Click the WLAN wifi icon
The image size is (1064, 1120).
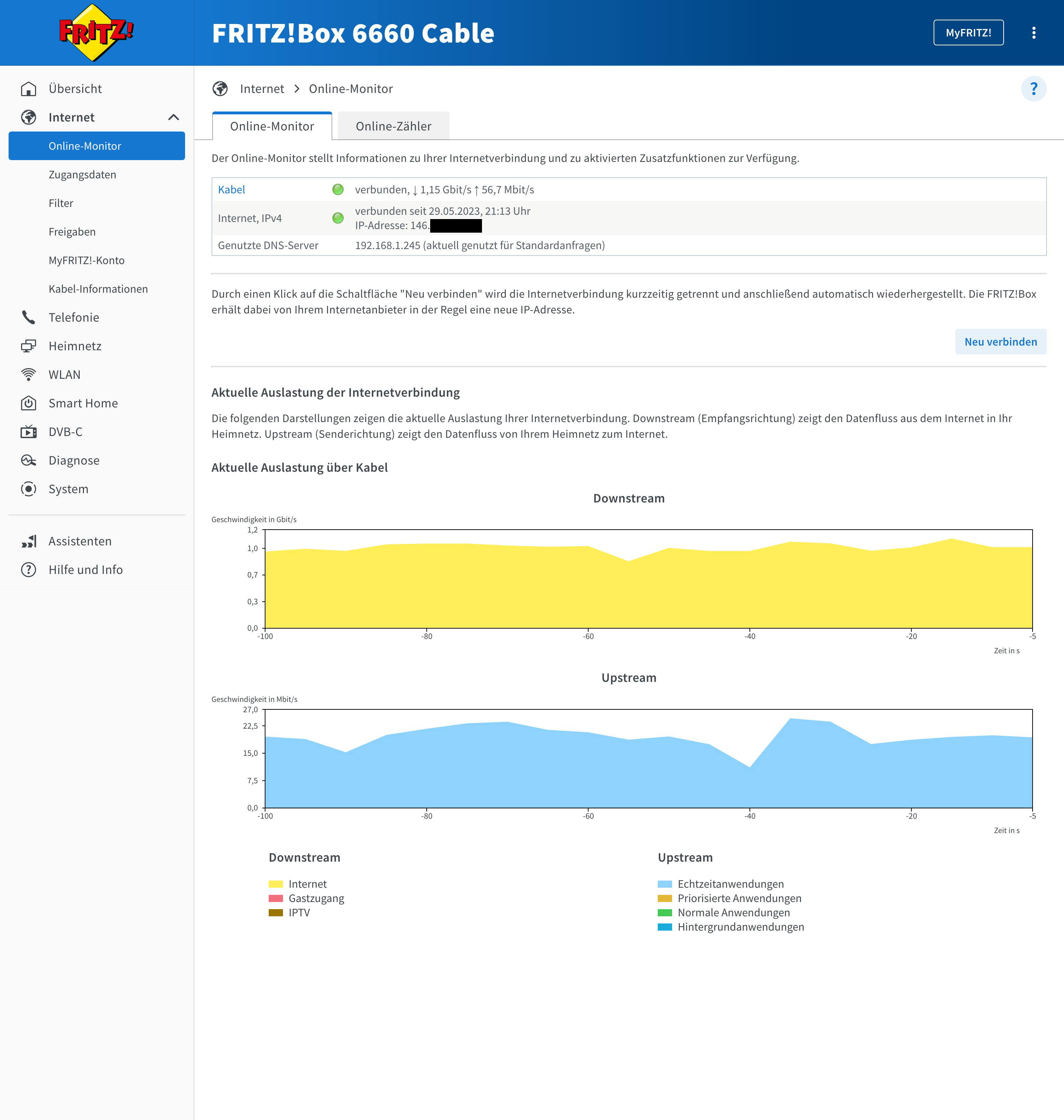click(28, 375)
